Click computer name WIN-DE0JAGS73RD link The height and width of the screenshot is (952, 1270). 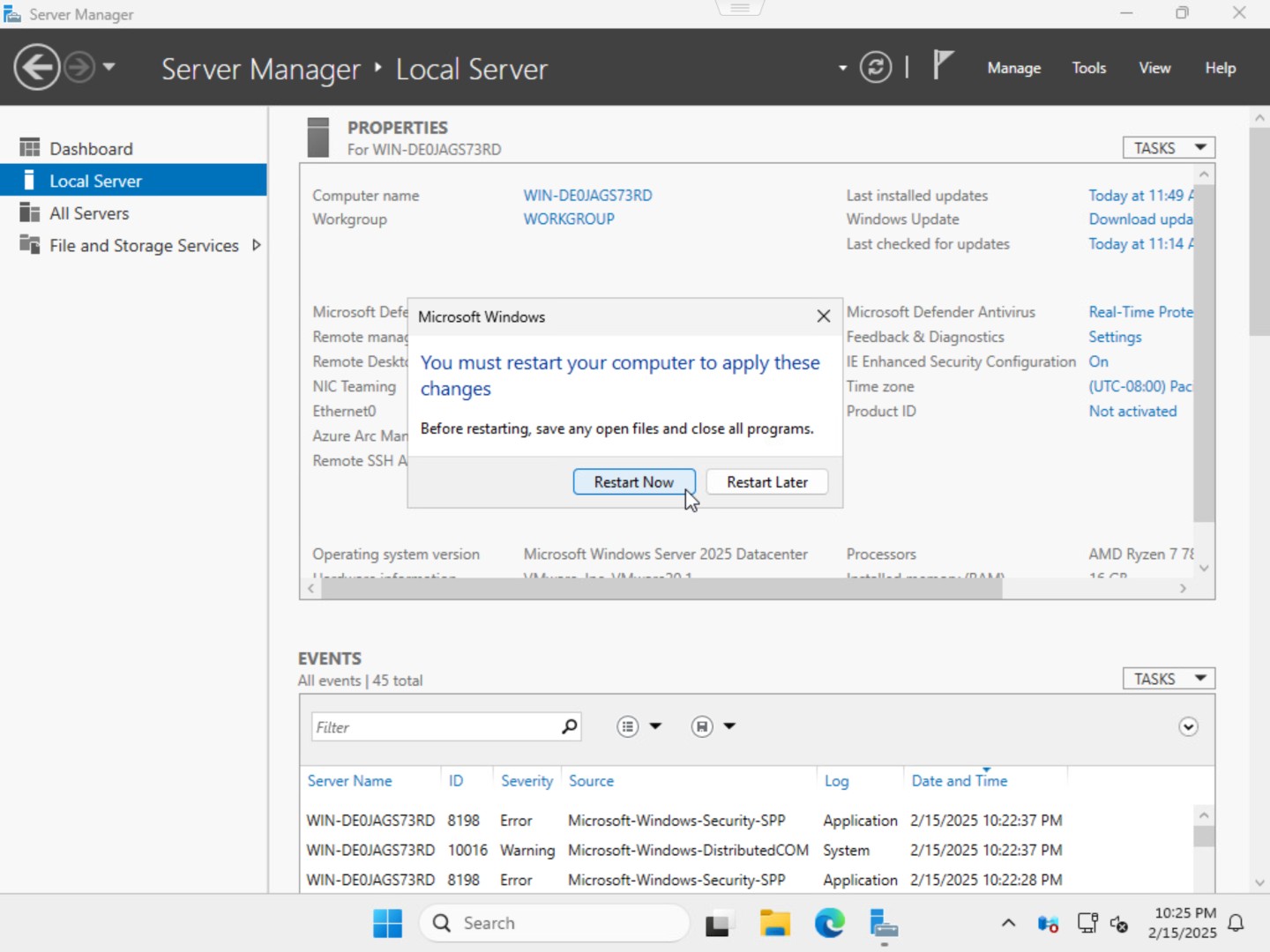(x=588, y=195)
